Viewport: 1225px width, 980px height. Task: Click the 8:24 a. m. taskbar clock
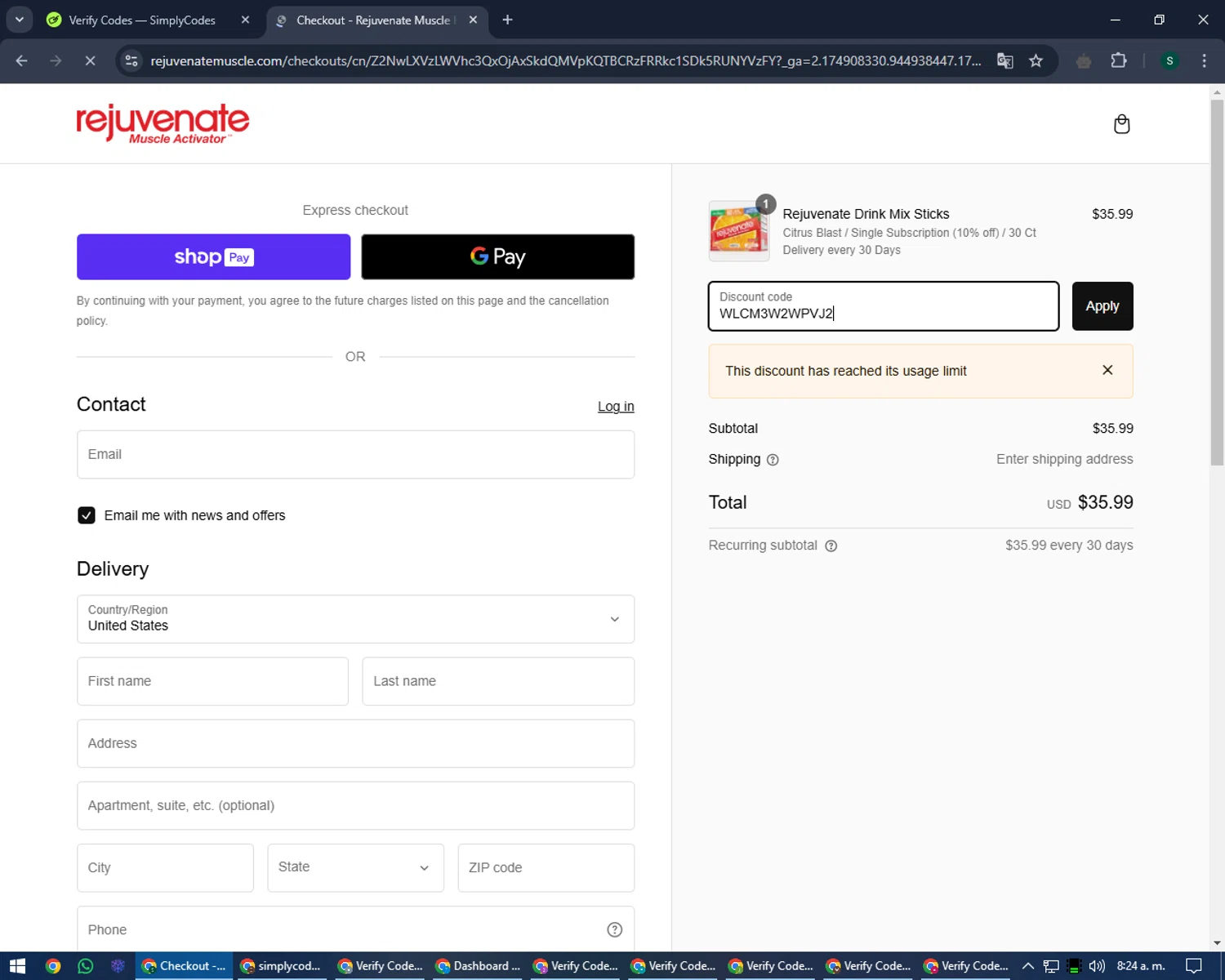tap(1141, 966)
